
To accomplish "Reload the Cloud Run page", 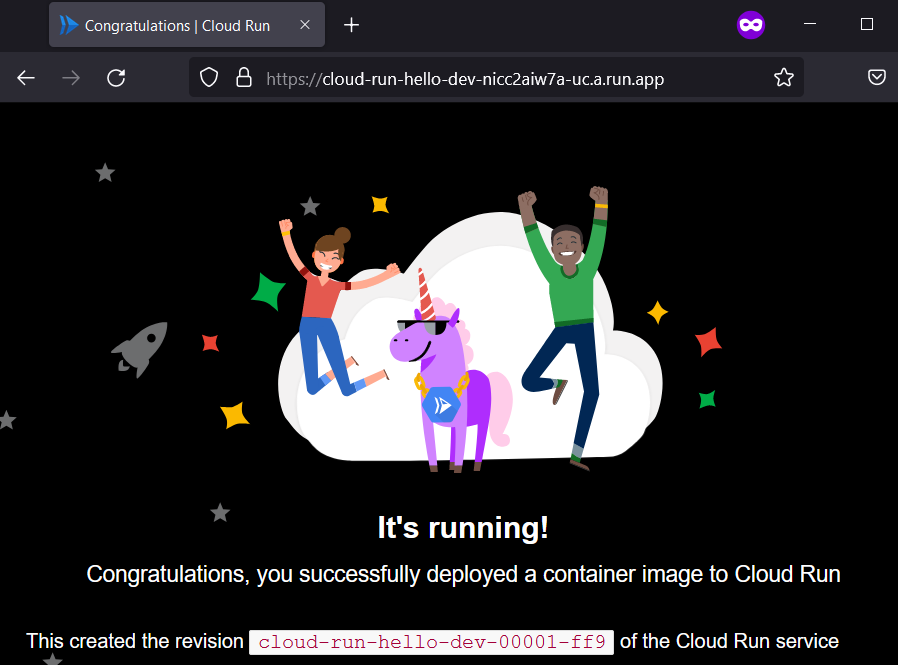I will 116,78.
